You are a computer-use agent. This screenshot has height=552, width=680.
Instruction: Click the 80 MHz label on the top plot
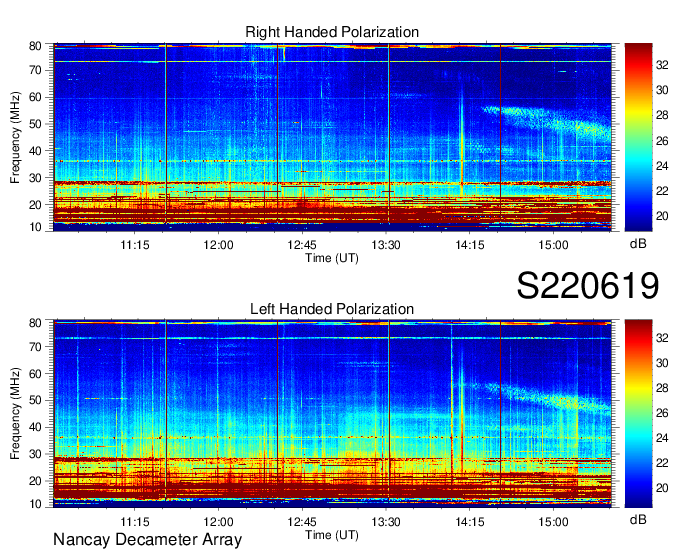[x=35, y=46]
